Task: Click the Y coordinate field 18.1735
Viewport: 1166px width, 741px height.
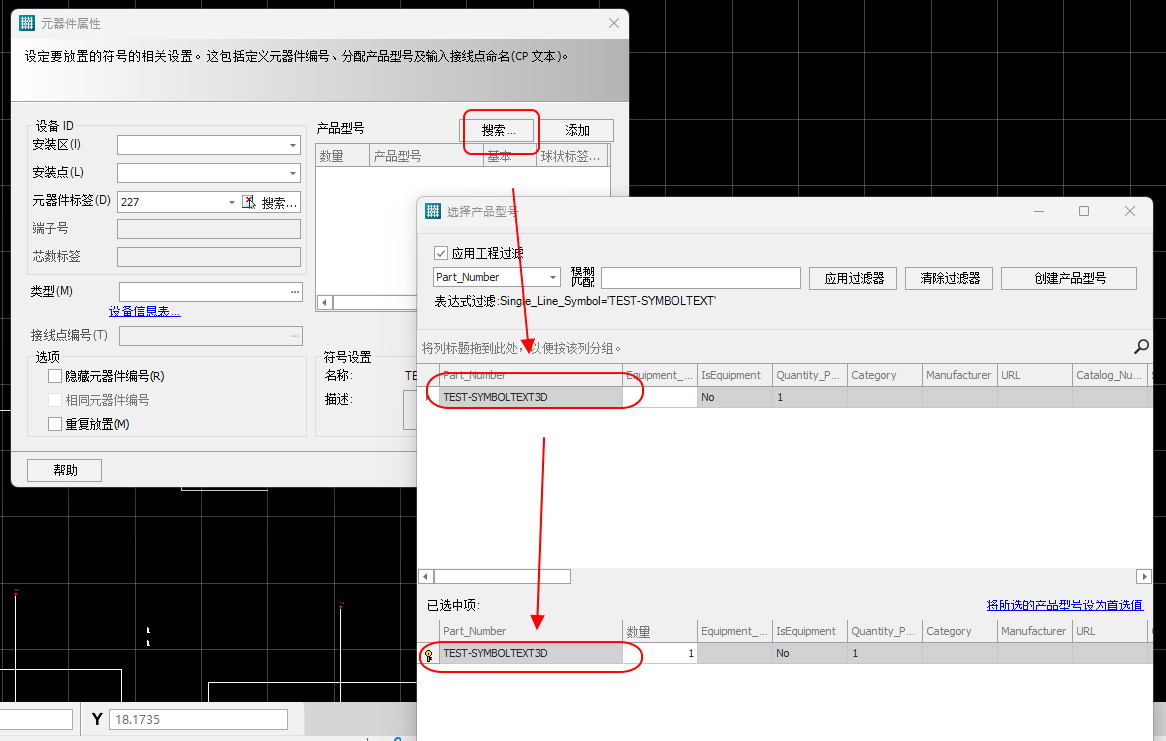Action: 199,719
